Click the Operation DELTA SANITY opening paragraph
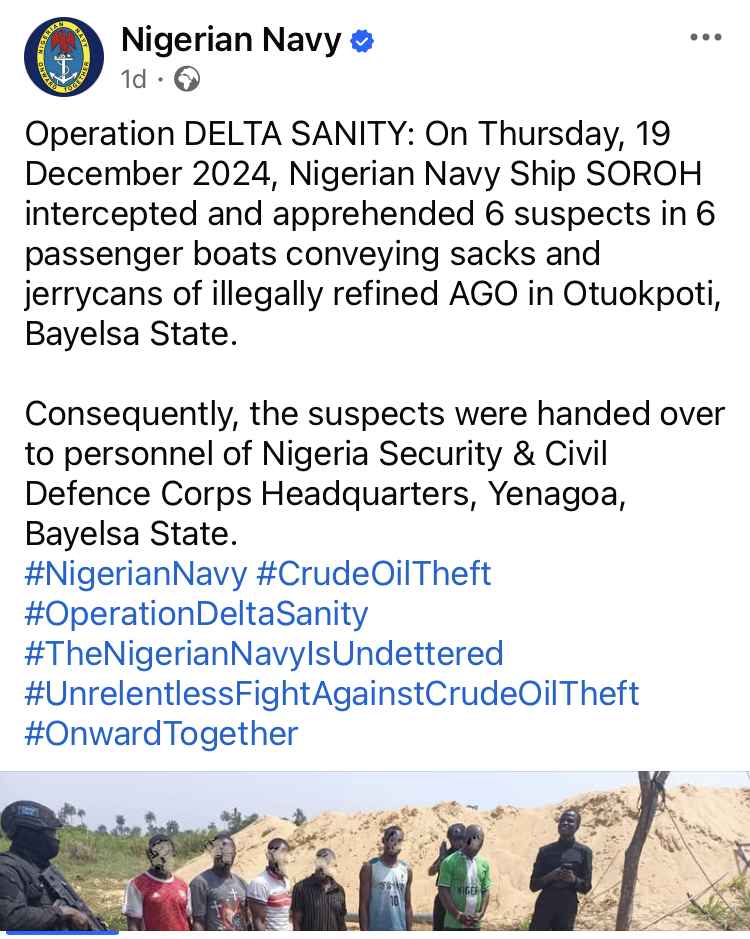Viewport: 750px width, 939px height. pos(373,234)
